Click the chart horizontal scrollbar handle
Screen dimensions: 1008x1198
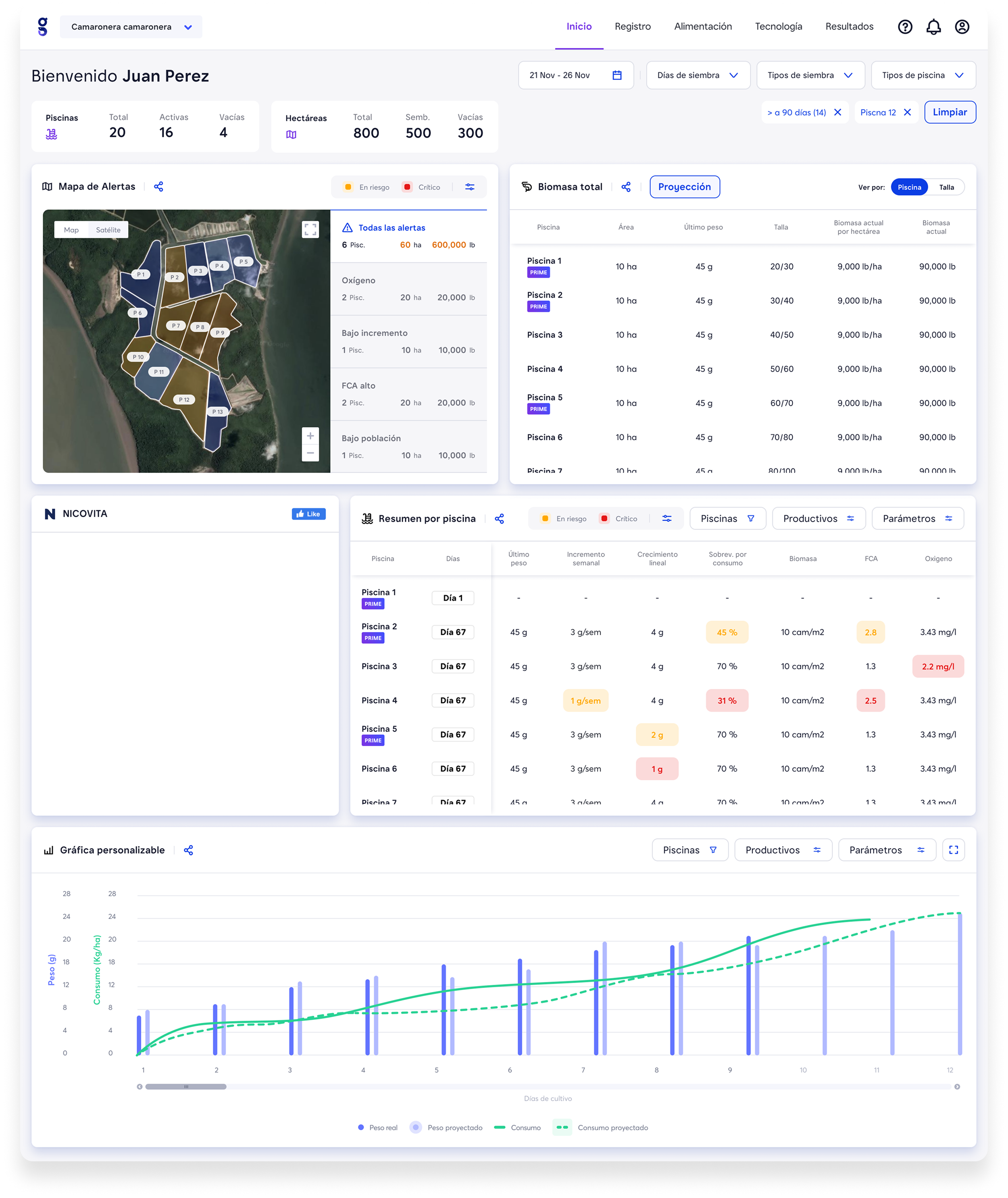click(x=186, y=1087)
